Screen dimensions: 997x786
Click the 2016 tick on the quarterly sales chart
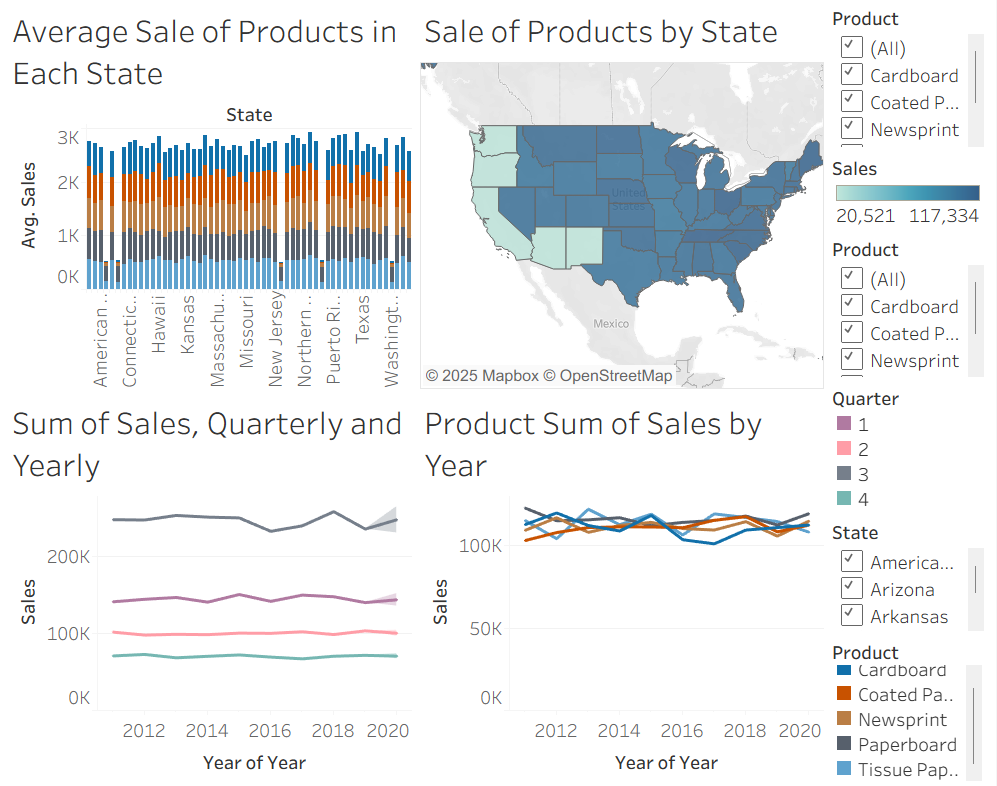point(269,730)
